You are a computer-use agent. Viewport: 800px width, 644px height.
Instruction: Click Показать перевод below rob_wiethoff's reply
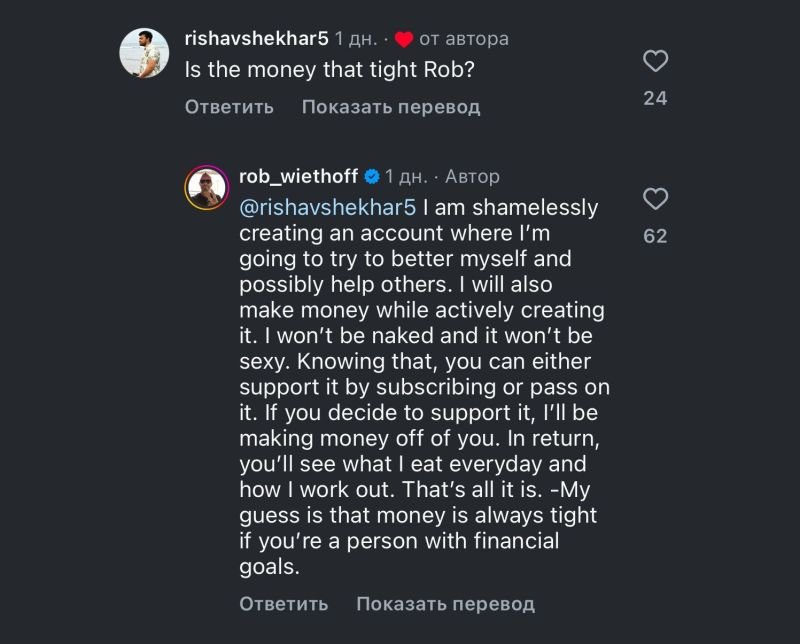tap(445, 604)
